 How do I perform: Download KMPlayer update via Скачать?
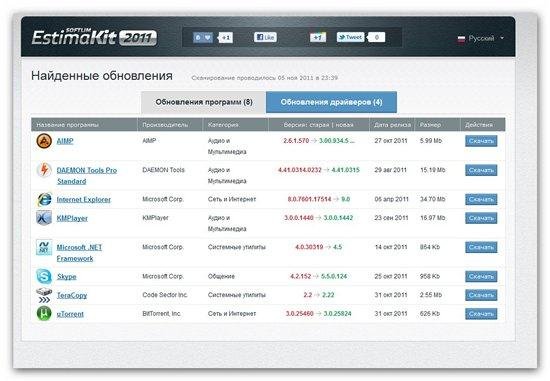[x=481, y=218]
